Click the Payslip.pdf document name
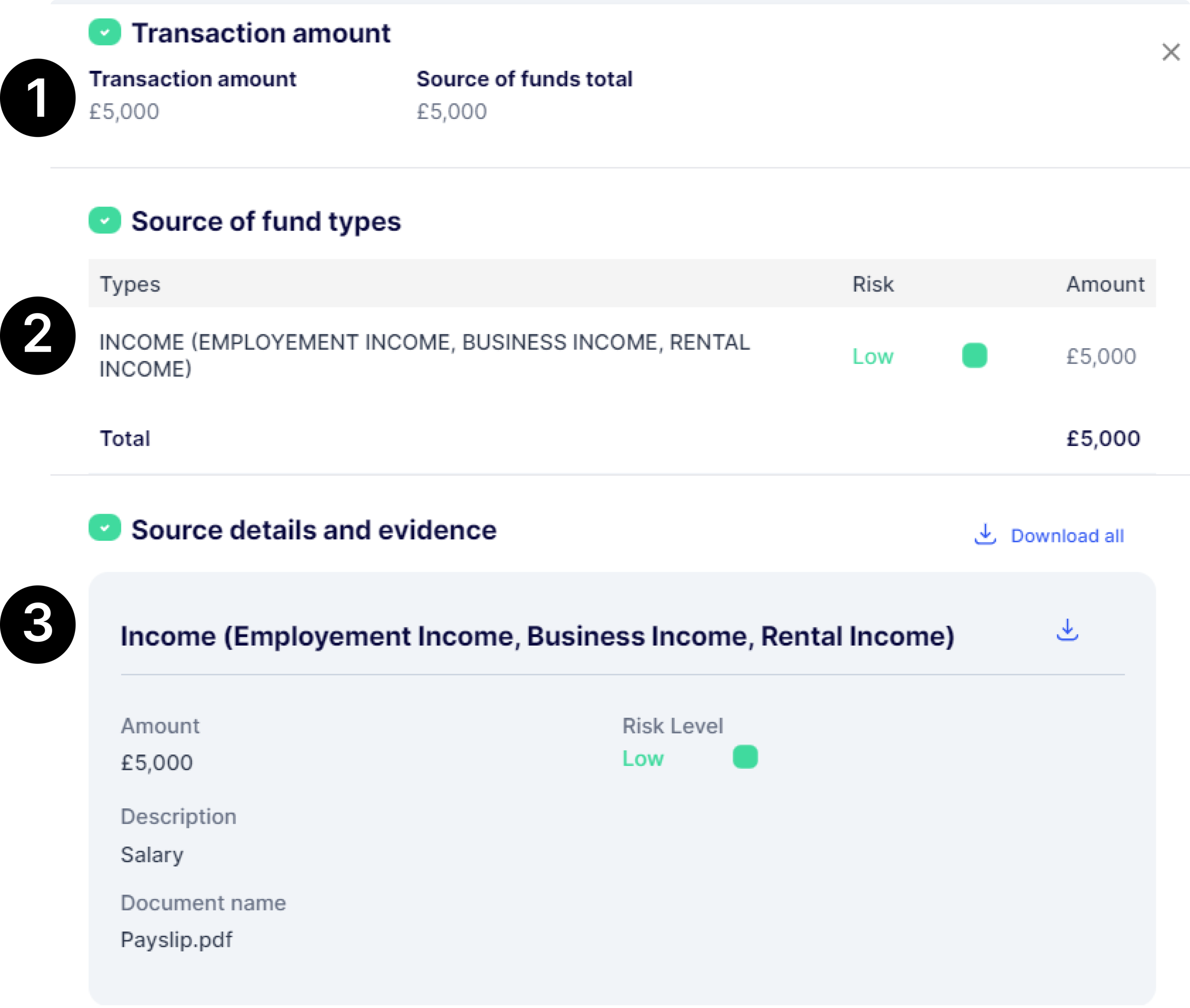1190x1008 pixels. point(177,940)
